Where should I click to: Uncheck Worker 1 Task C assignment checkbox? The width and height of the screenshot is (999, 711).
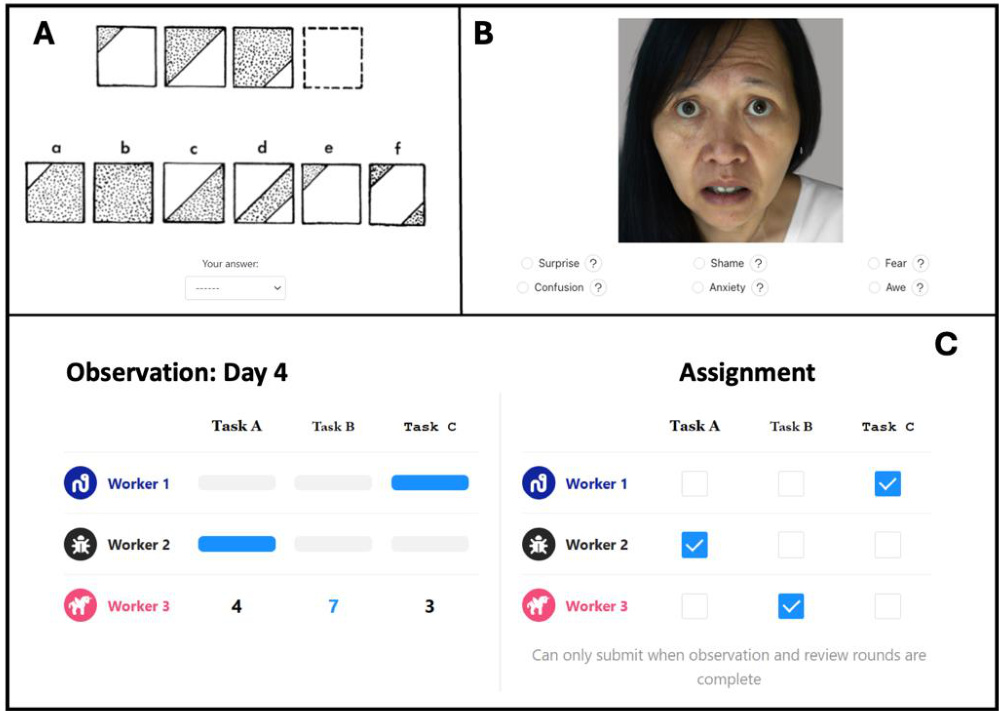coord(887,484)
